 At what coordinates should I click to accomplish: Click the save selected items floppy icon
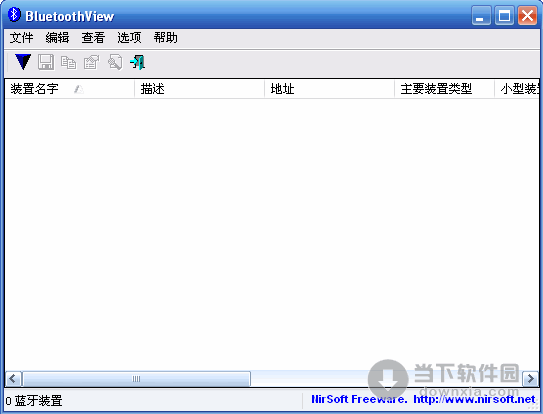[46, 62]
